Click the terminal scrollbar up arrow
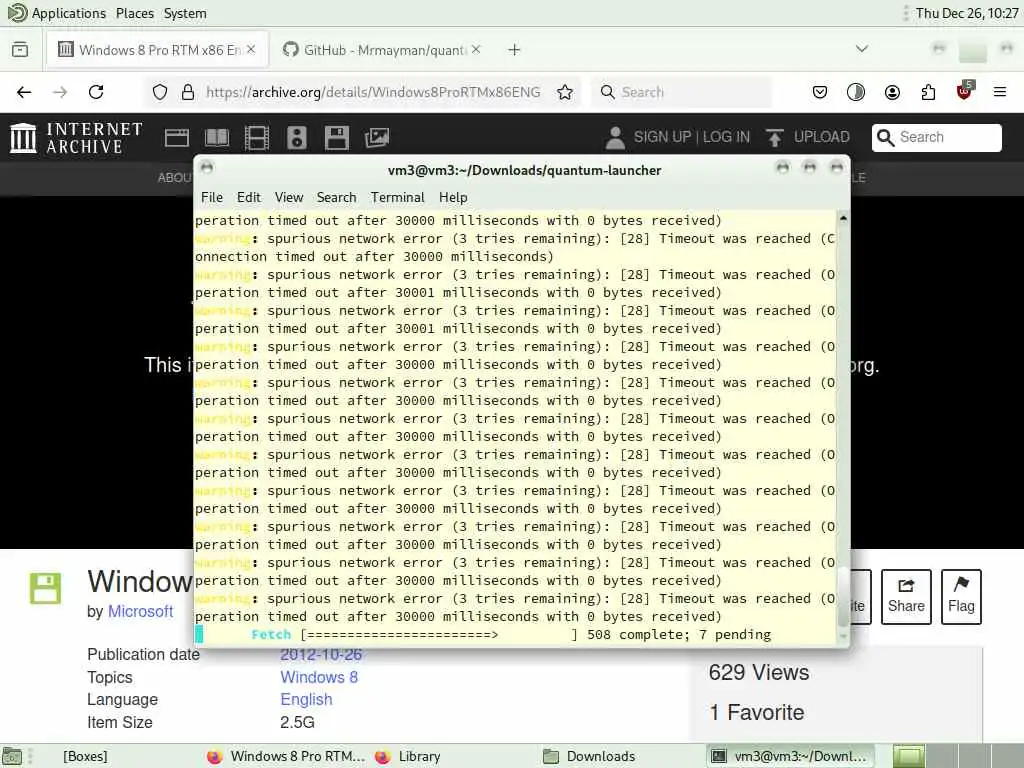This screenshot has height=768, width=1024. point(843,218)
